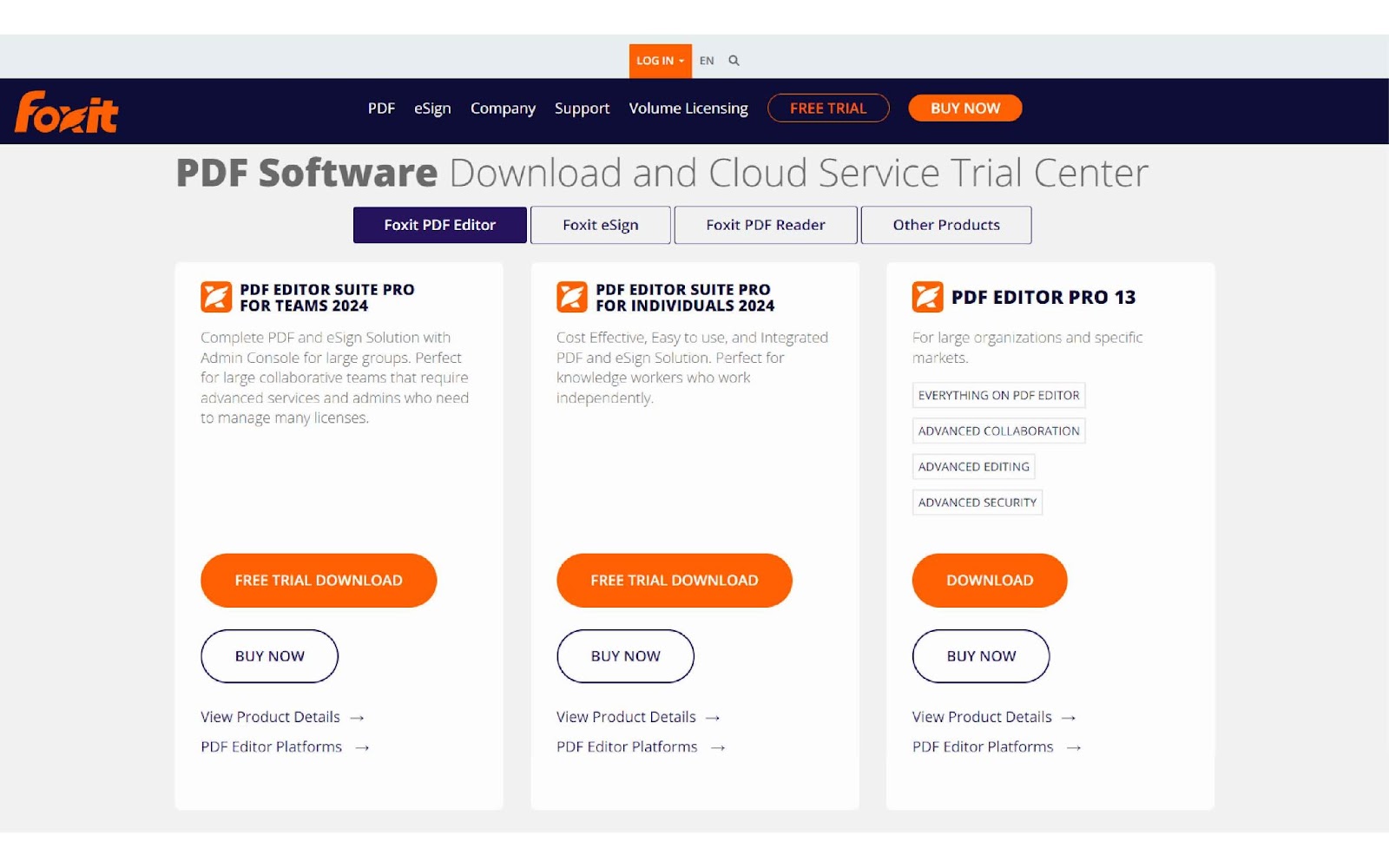Buy Now PDF Editor Suite for Individuals
Screen dimensions: 1389x868
pos(626,656)
